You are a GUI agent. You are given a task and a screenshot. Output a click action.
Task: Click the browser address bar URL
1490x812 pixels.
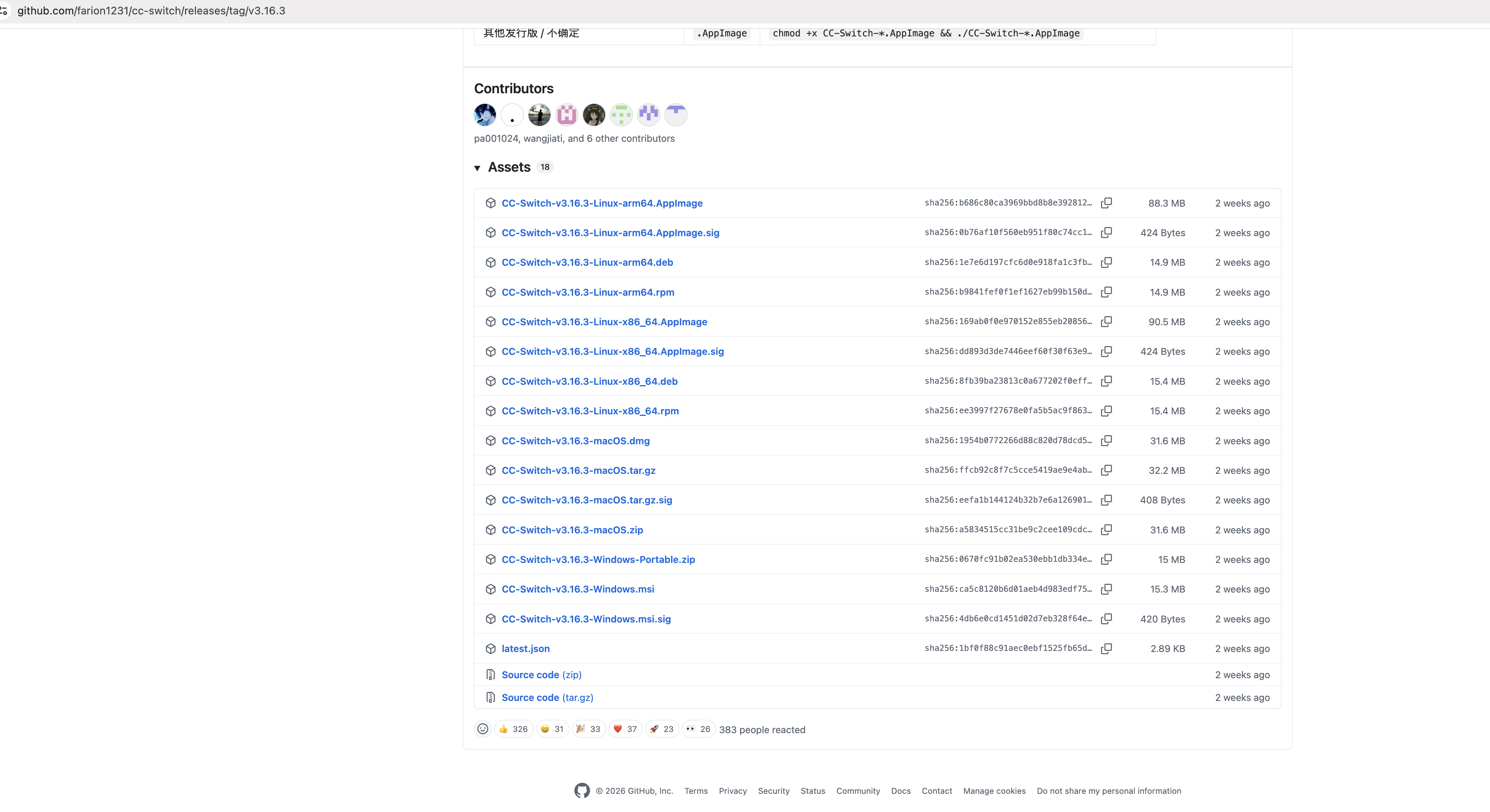(x=151, y=10)
